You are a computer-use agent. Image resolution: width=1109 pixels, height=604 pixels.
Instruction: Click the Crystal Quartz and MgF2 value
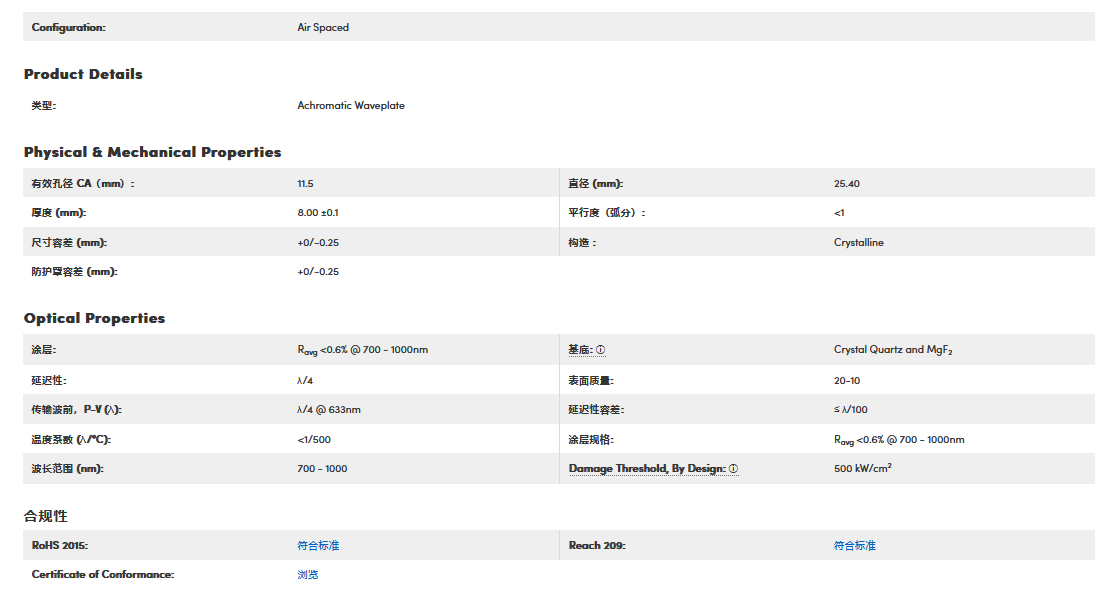[x=893, y=351]
